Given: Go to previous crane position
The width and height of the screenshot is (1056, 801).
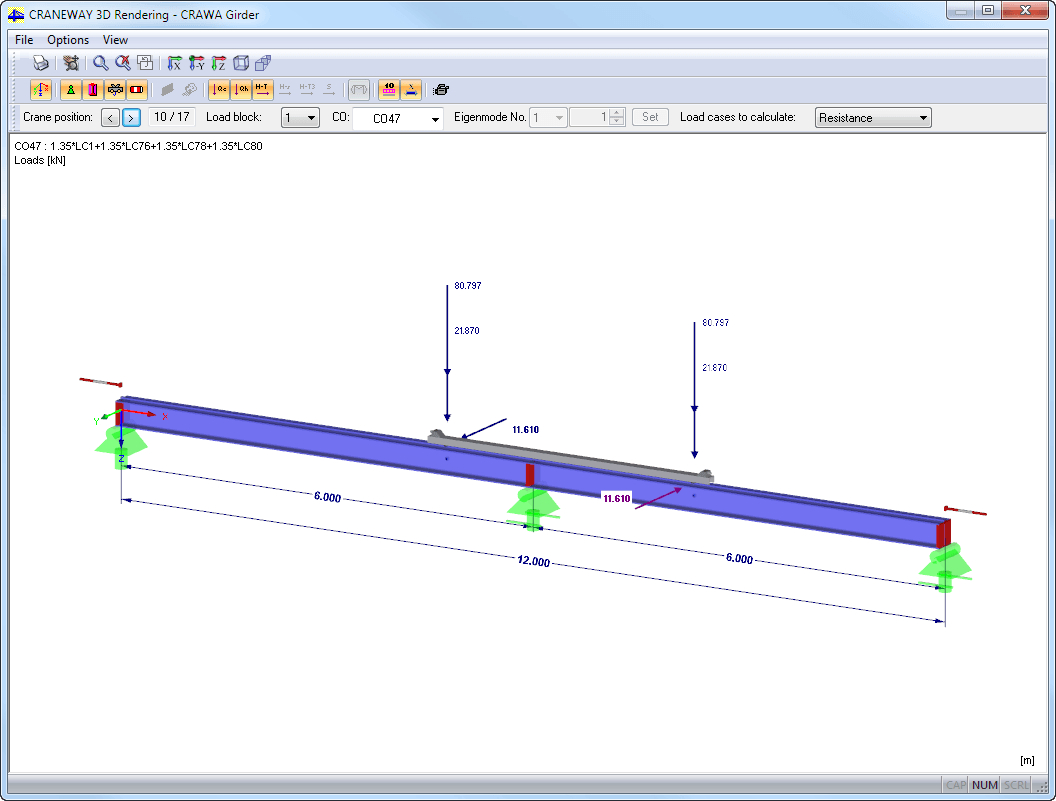Looking at the screenshot, I should (x=111, y=118).
